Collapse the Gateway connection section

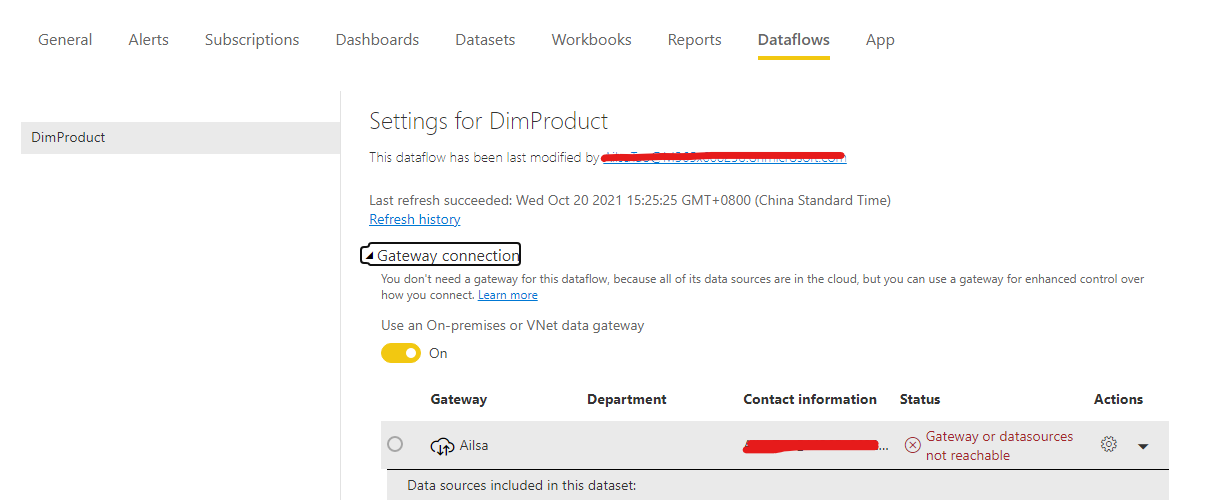pos(440,255)
